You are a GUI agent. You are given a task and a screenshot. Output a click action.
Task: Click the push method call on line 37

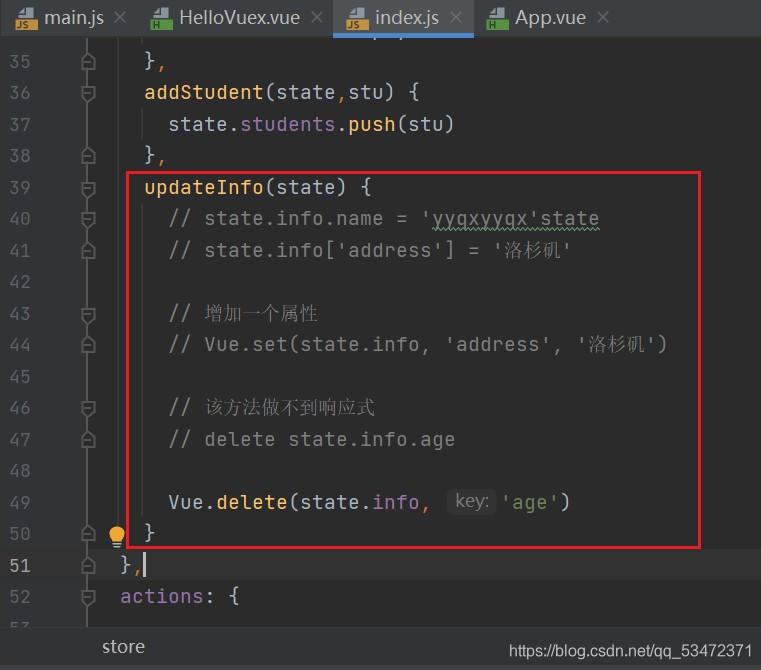372,125
